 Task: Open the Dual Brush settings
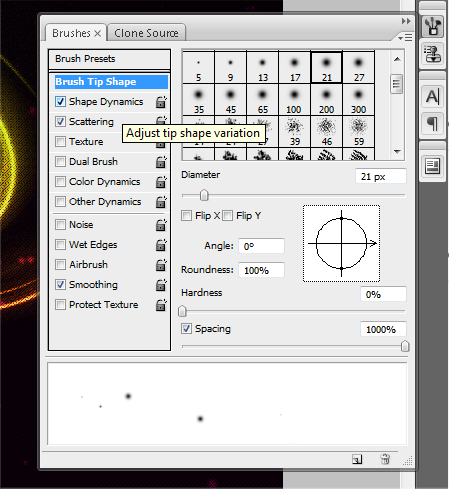(93, 162)
